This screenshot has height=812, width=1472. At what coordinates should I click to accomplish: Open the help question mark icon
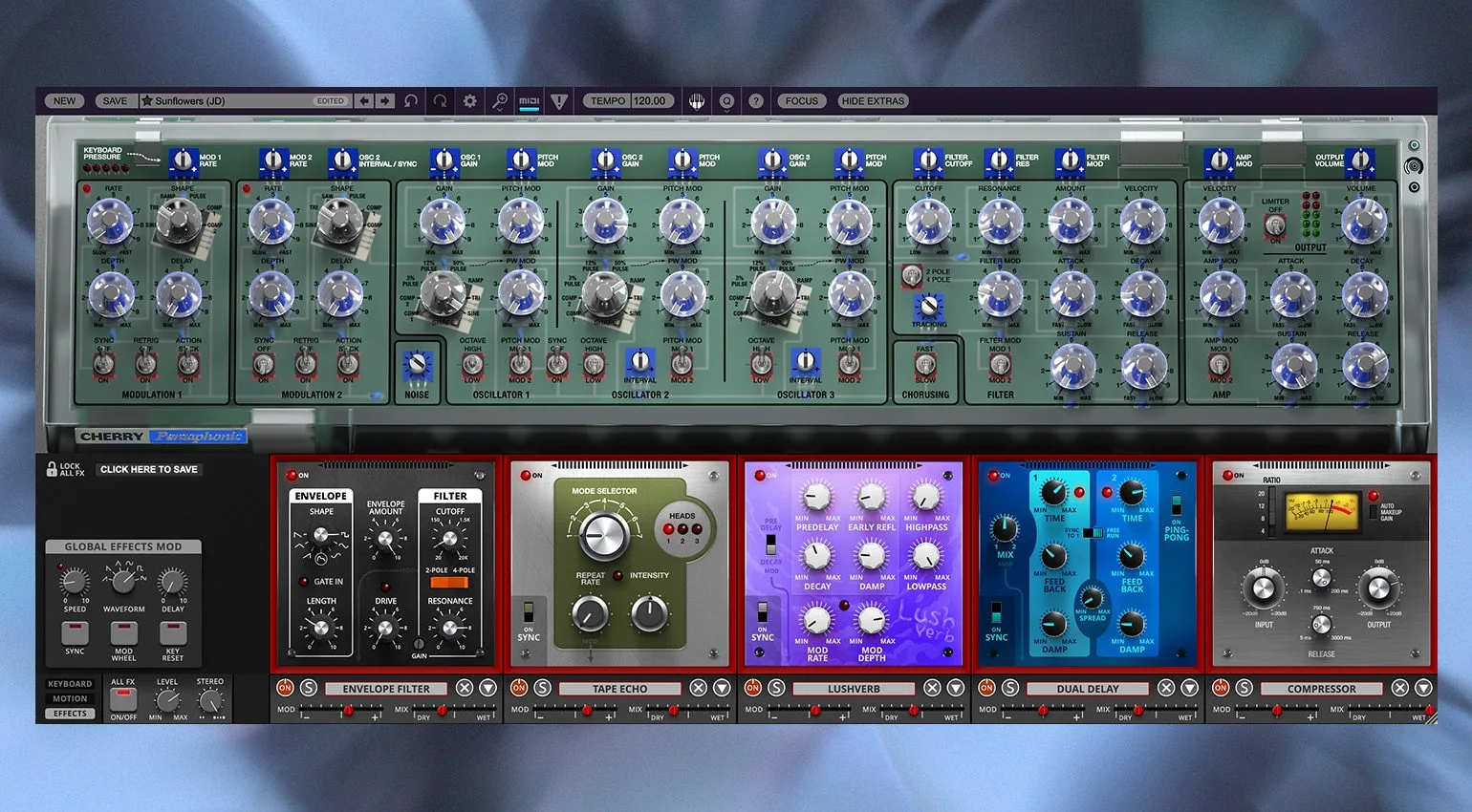click(x=756, y=100)
